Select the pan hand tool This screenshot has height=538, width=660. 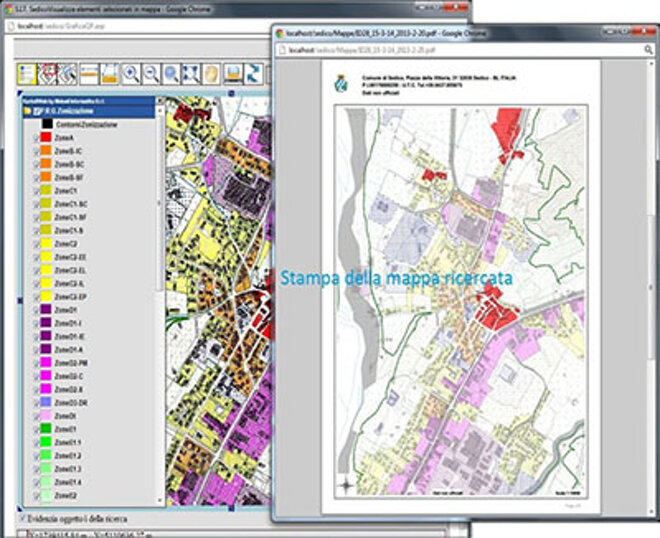[x=211, y=73]
